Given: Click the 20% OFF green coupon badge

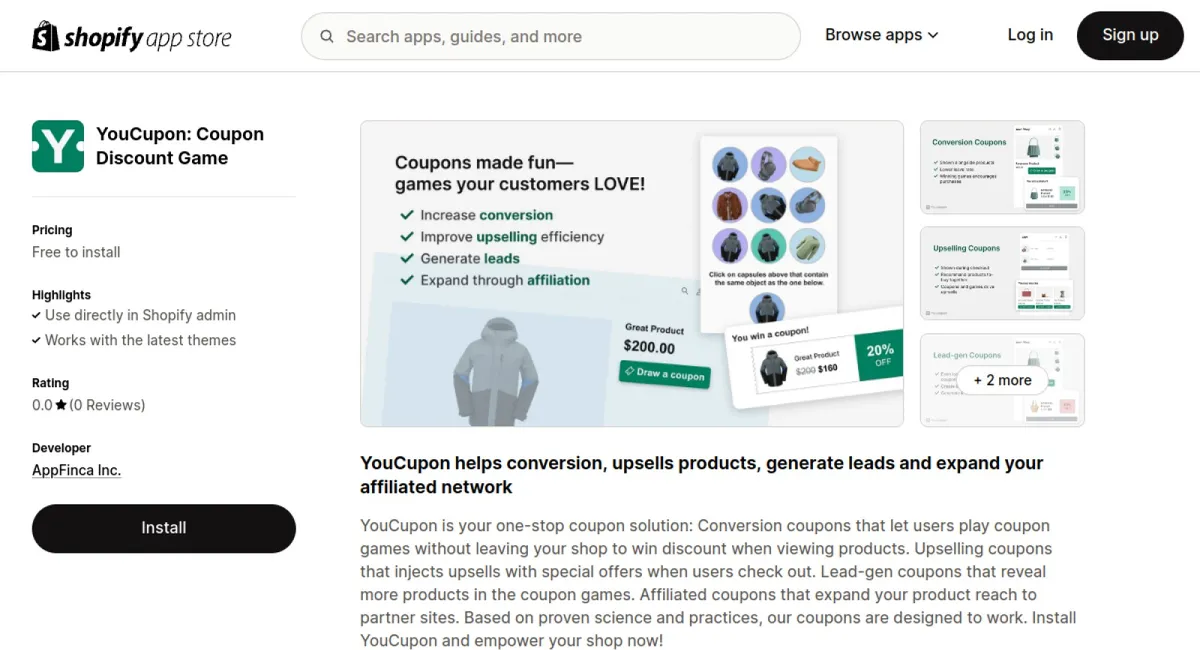Looking at the screenshot, I should pyautogui.click(x=880, y=357).
